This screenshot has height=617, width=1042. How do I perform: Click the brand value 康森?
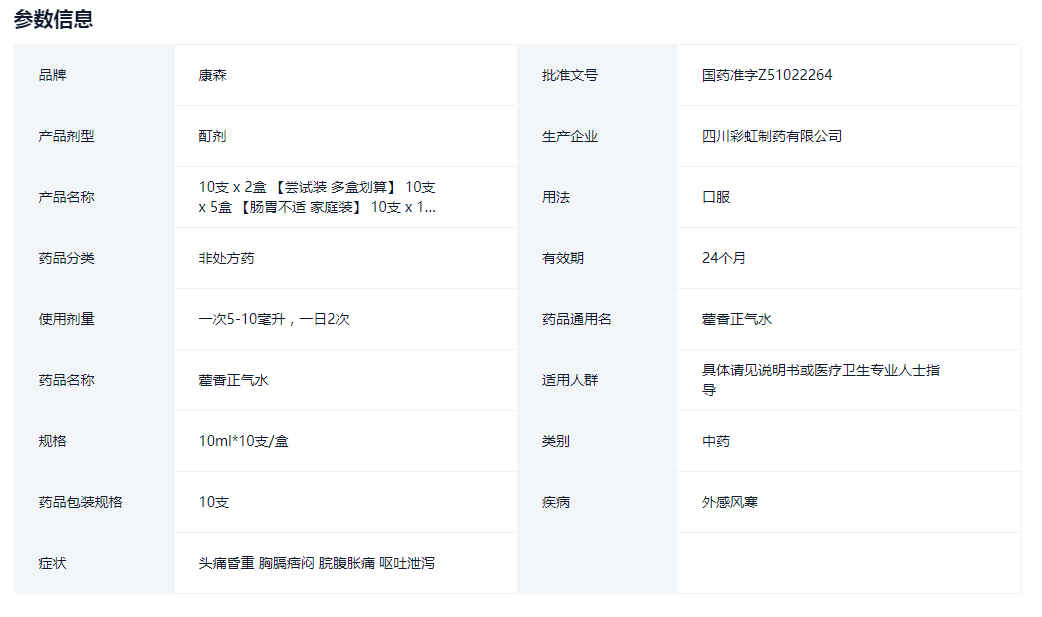click(x=213, y=75)
